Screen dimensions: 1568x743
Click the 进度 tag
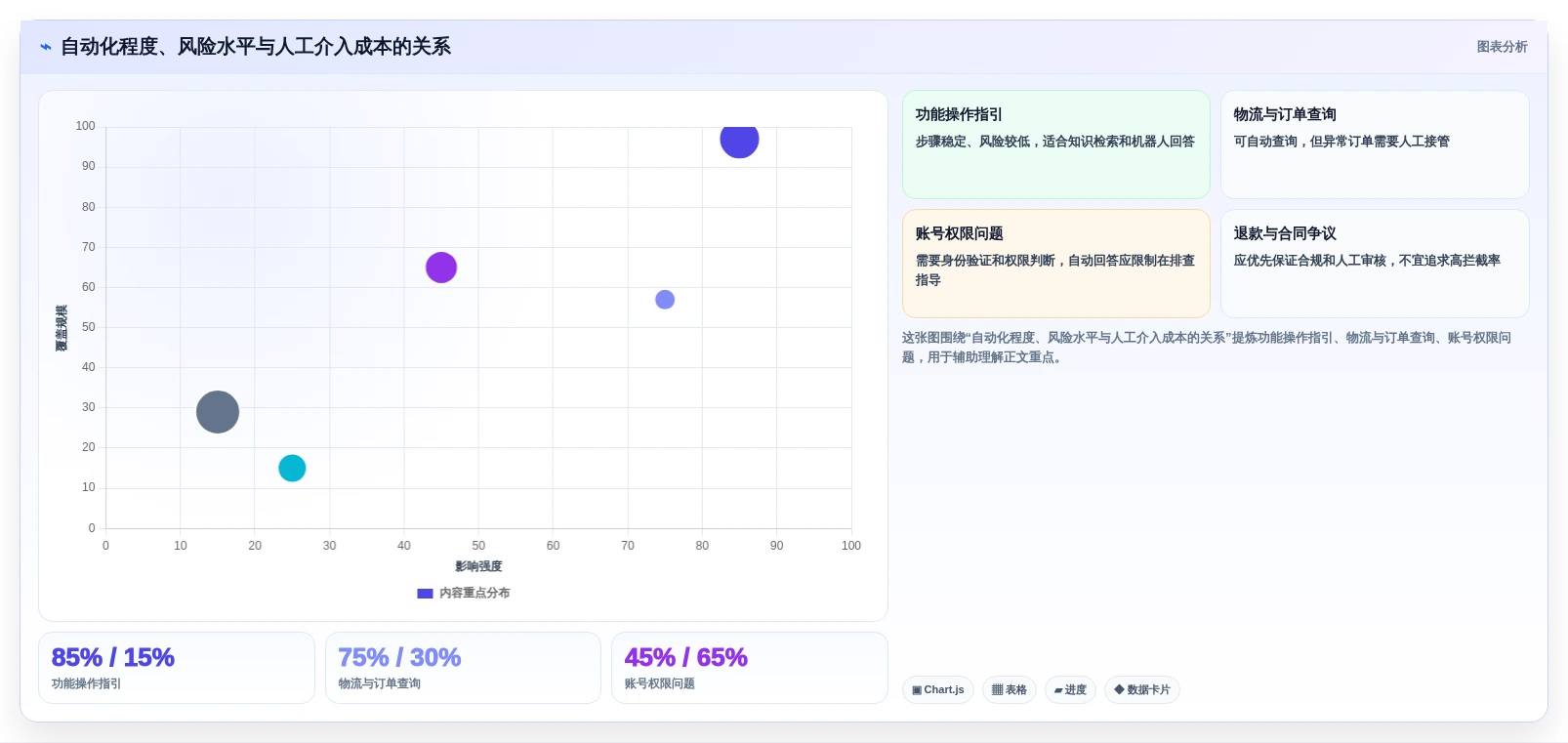click(1070, 690)
